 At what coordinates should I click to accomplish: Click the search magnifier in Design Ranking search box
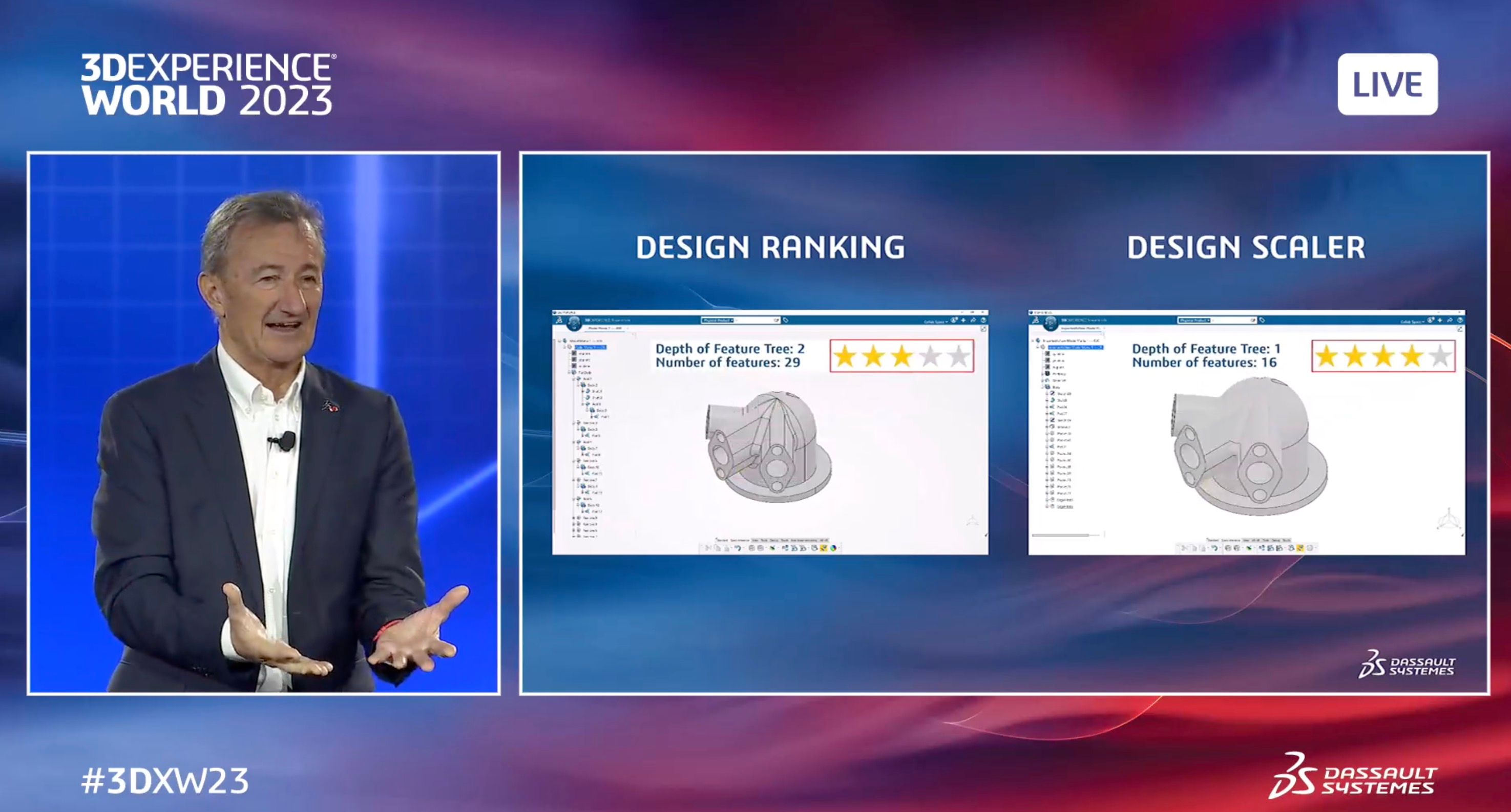776,320
